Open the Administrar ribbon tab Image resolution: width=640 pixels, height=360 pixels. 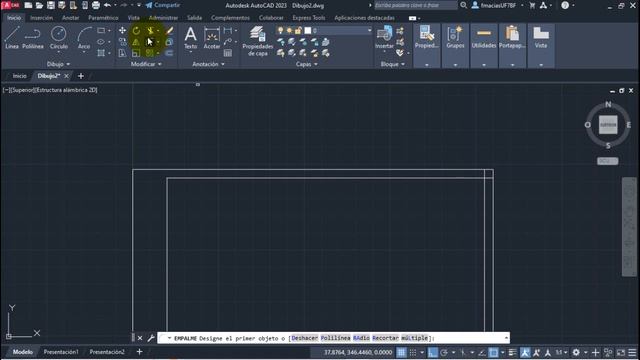click(x=163, y=18)
